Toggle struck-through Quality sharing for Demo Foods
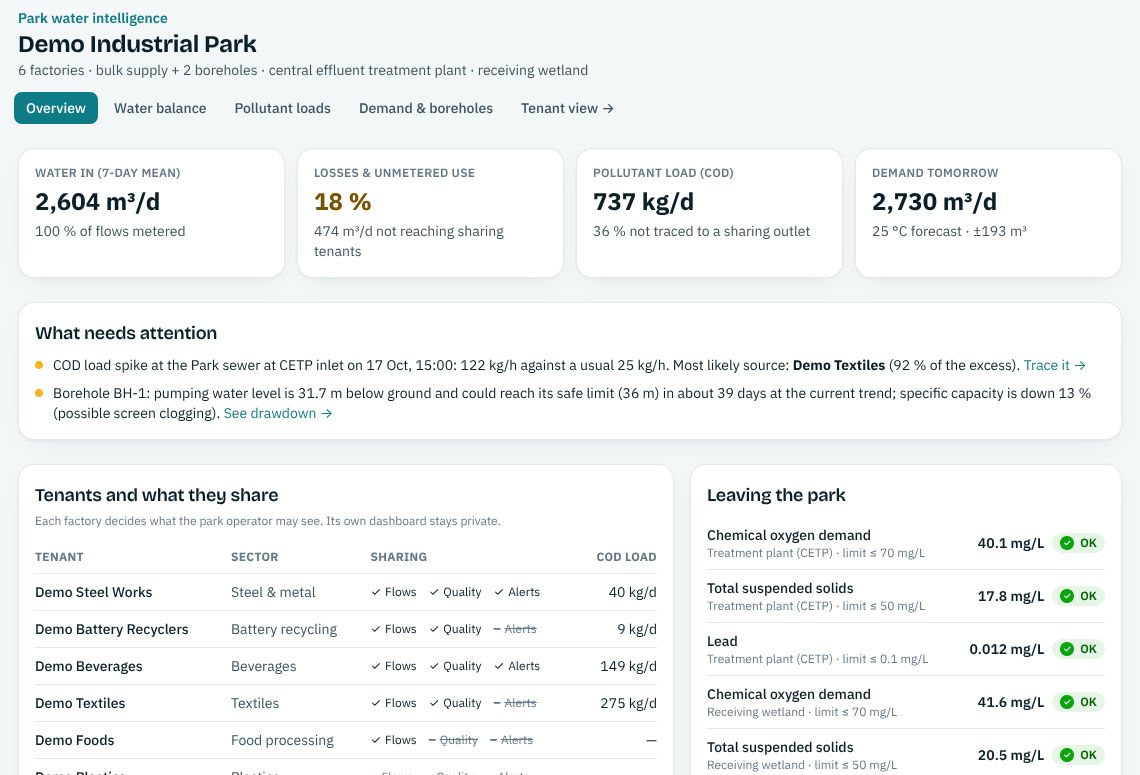 coord(453,740)
